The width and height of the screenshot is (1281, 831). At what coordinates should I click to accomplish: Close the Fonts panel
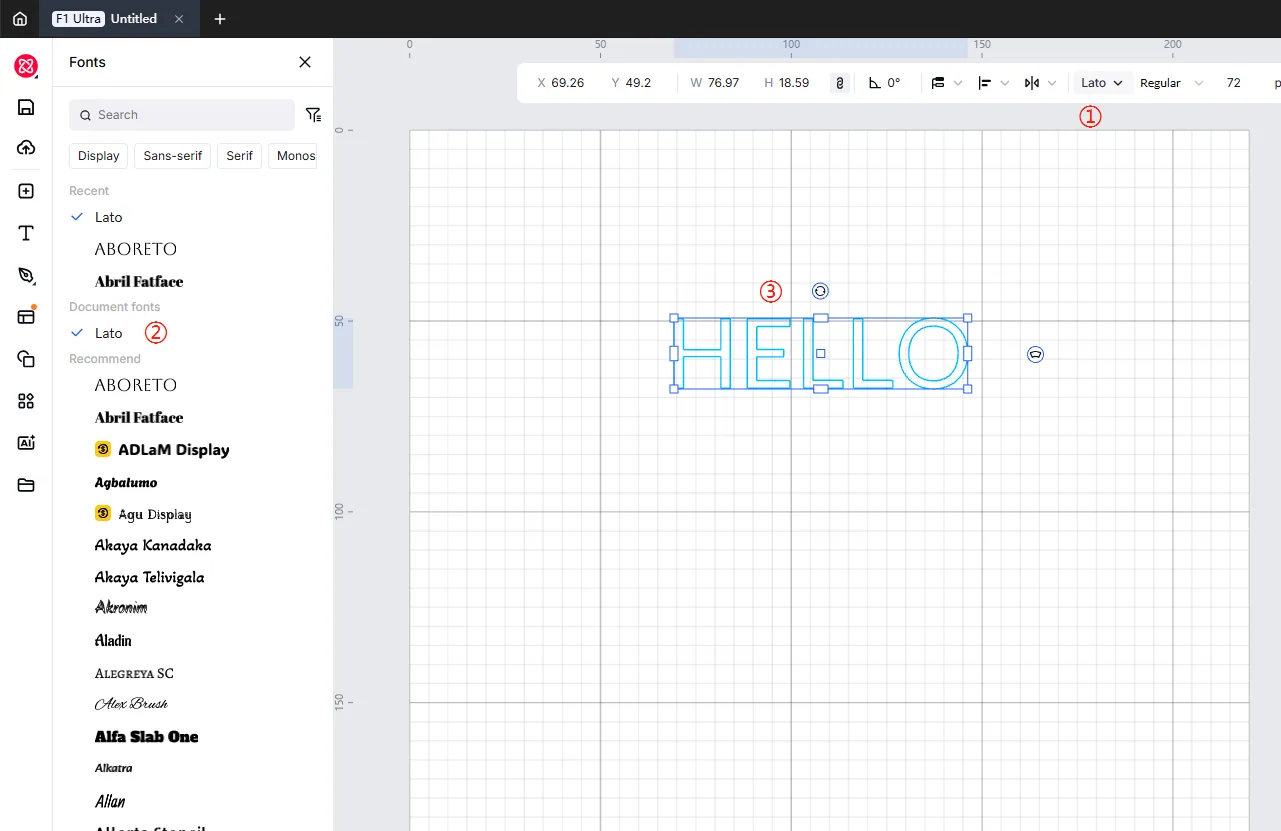pyautogui.click(x=305, y=62)
